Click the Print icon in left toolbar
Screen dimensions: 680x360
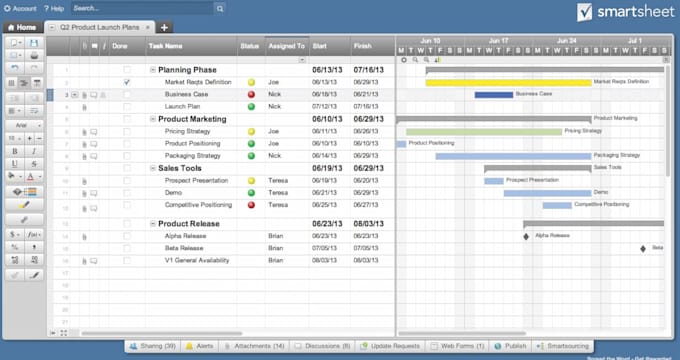coord(34,56)
